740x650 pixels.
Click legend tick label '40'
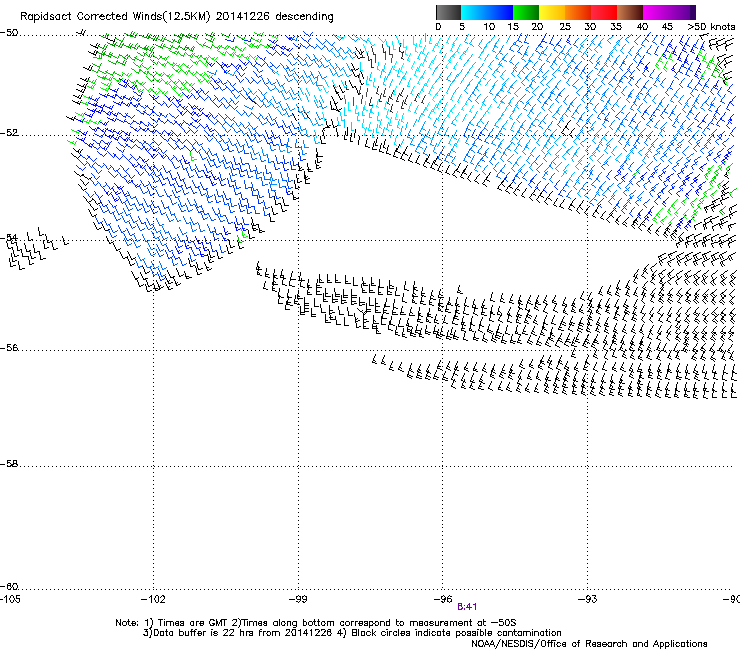(x=642, y=27)
